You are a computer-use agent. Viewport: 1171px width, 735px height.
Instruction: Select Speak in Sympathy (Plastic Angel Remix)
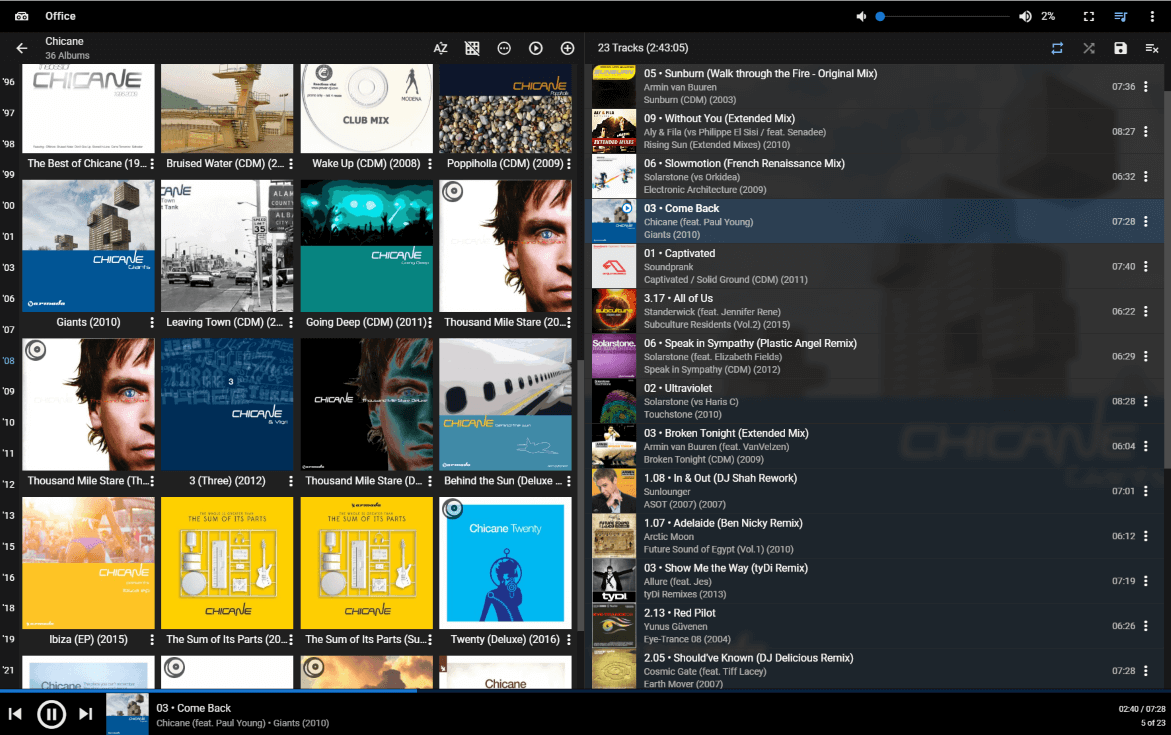tap(878, 356)
